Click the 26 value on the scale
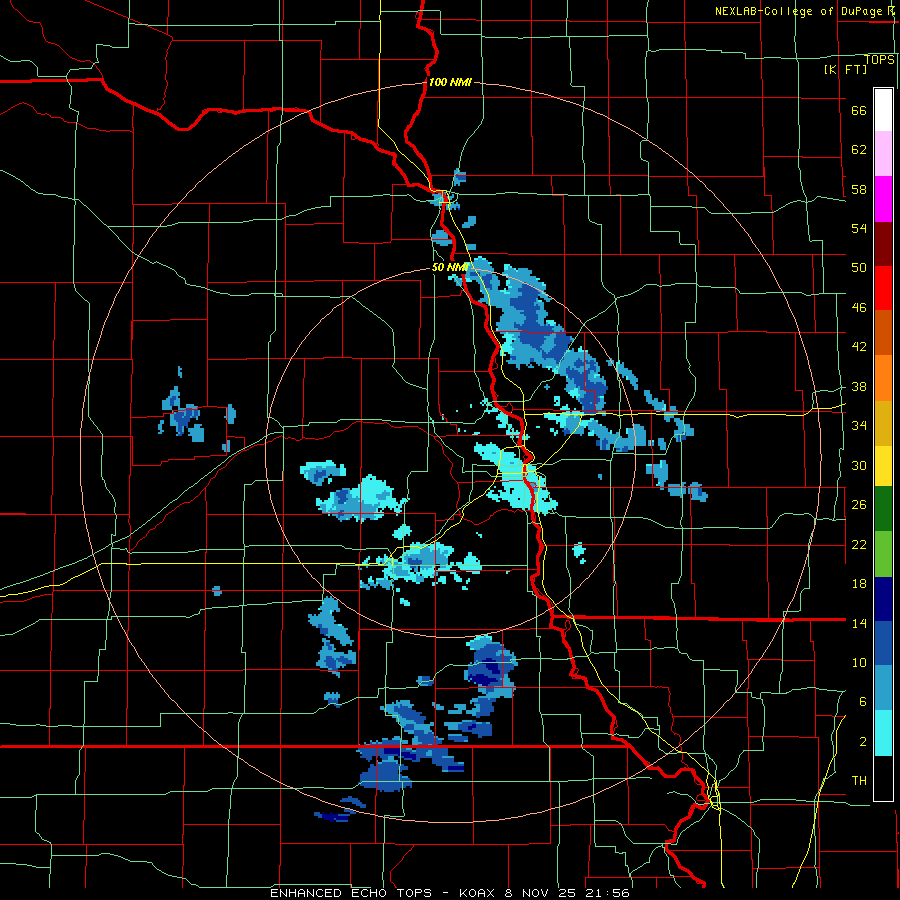This screenshot has height=900, width=900. click(x=859, y=505)
